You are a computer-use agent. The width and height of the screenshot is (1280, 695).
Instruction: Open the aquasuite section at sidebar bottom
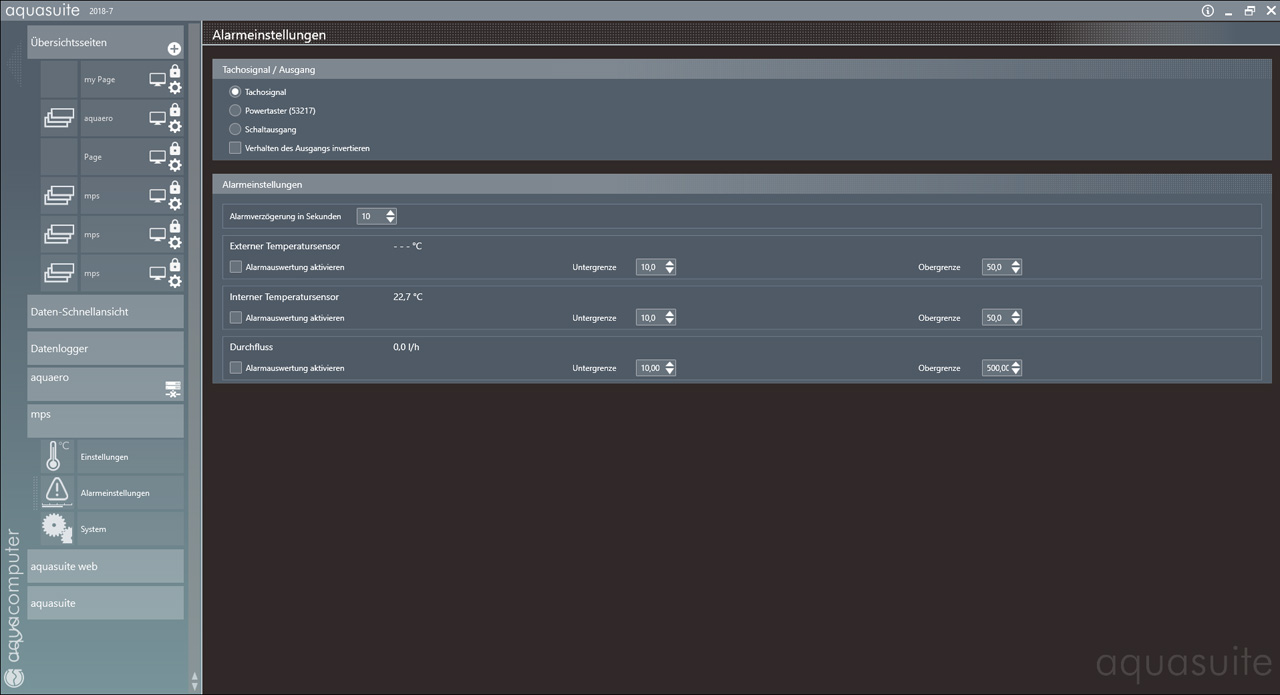click(x=105, y=603)
